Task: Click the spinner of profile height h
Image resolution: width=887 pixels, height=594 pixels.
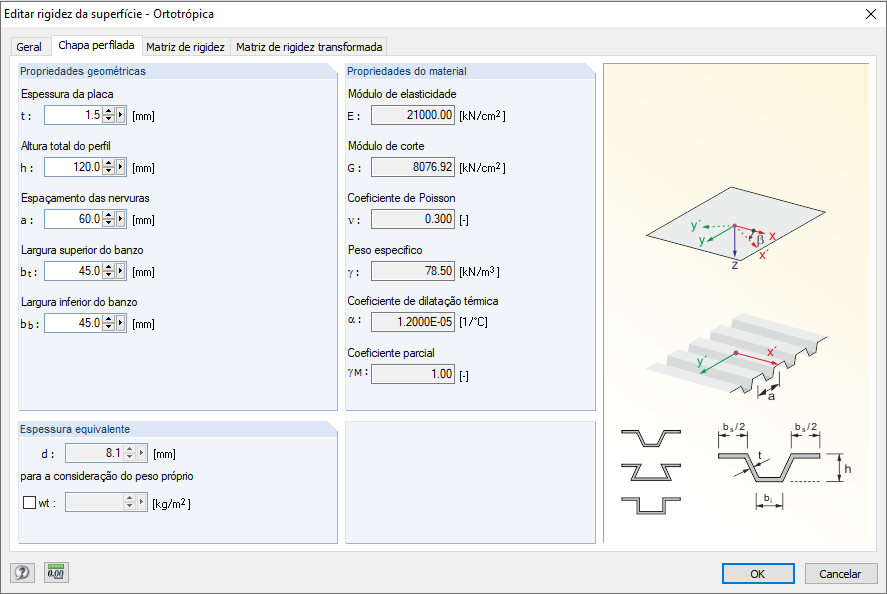Action: tap(109, 167)
